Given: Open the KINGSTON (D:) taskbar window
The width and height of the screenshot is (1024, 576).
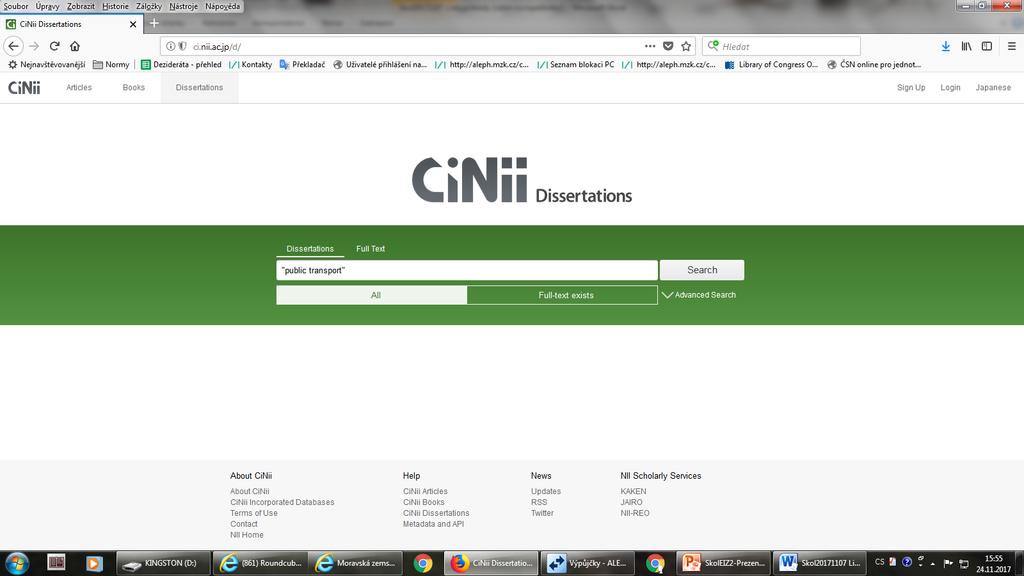Looking at the screenshot, I should [164, 563].
